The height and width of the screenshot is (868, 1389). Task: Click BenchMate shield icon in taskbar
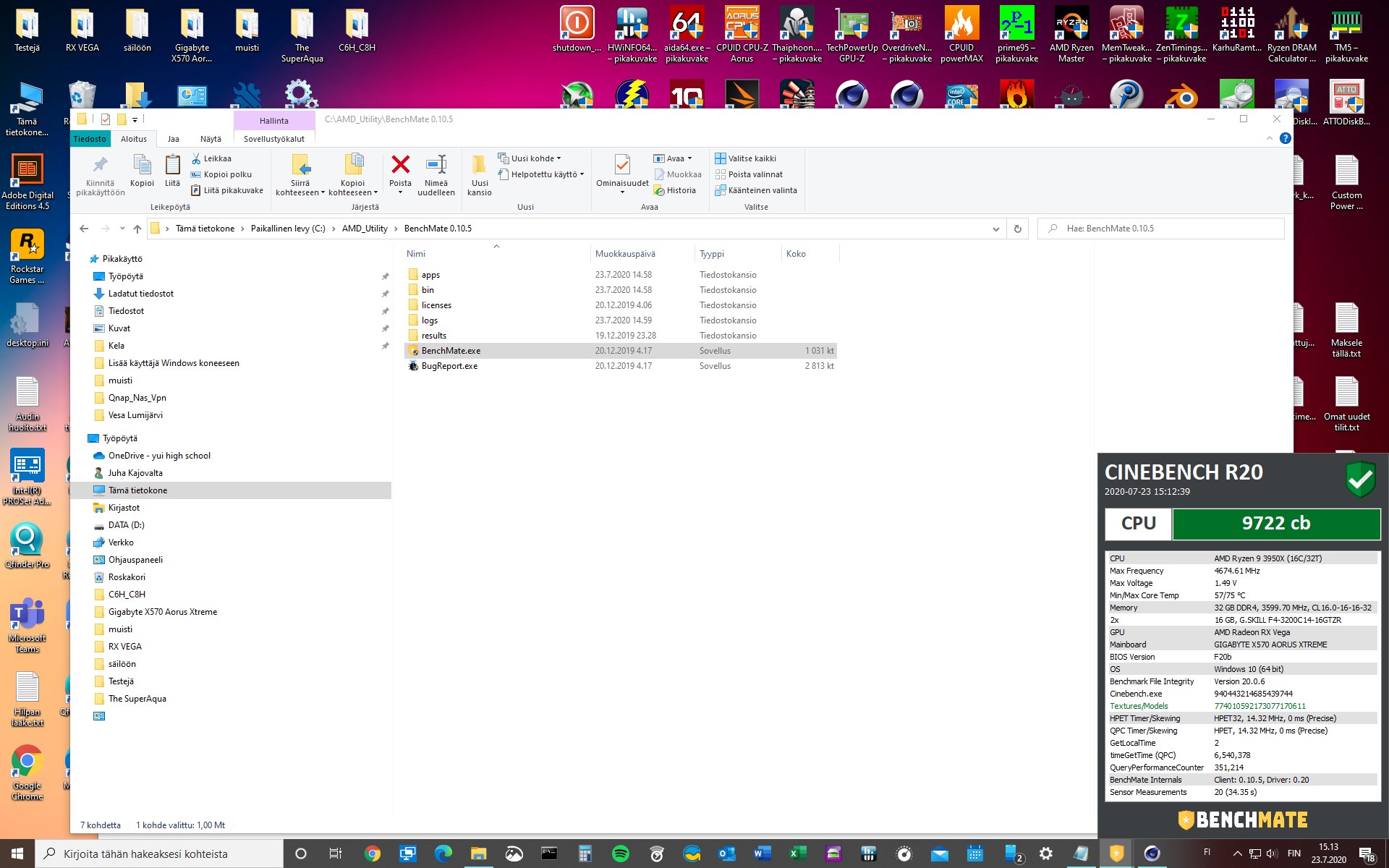pyautogui.click(x=1116, y=854)
